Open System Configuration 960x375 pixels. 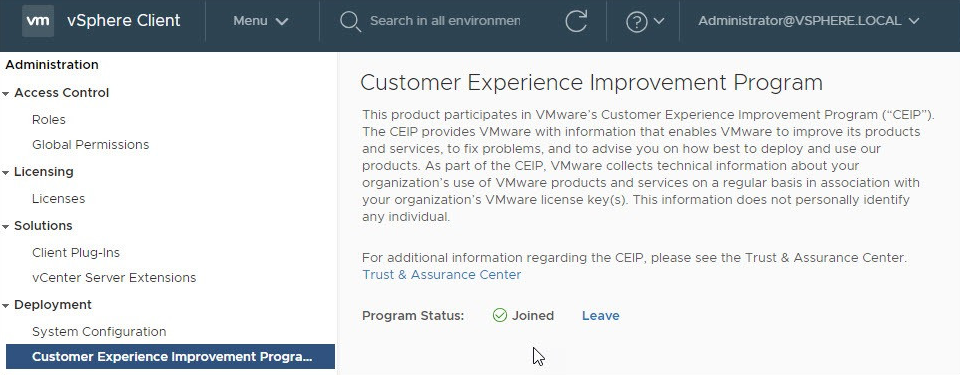pos(99,331)
